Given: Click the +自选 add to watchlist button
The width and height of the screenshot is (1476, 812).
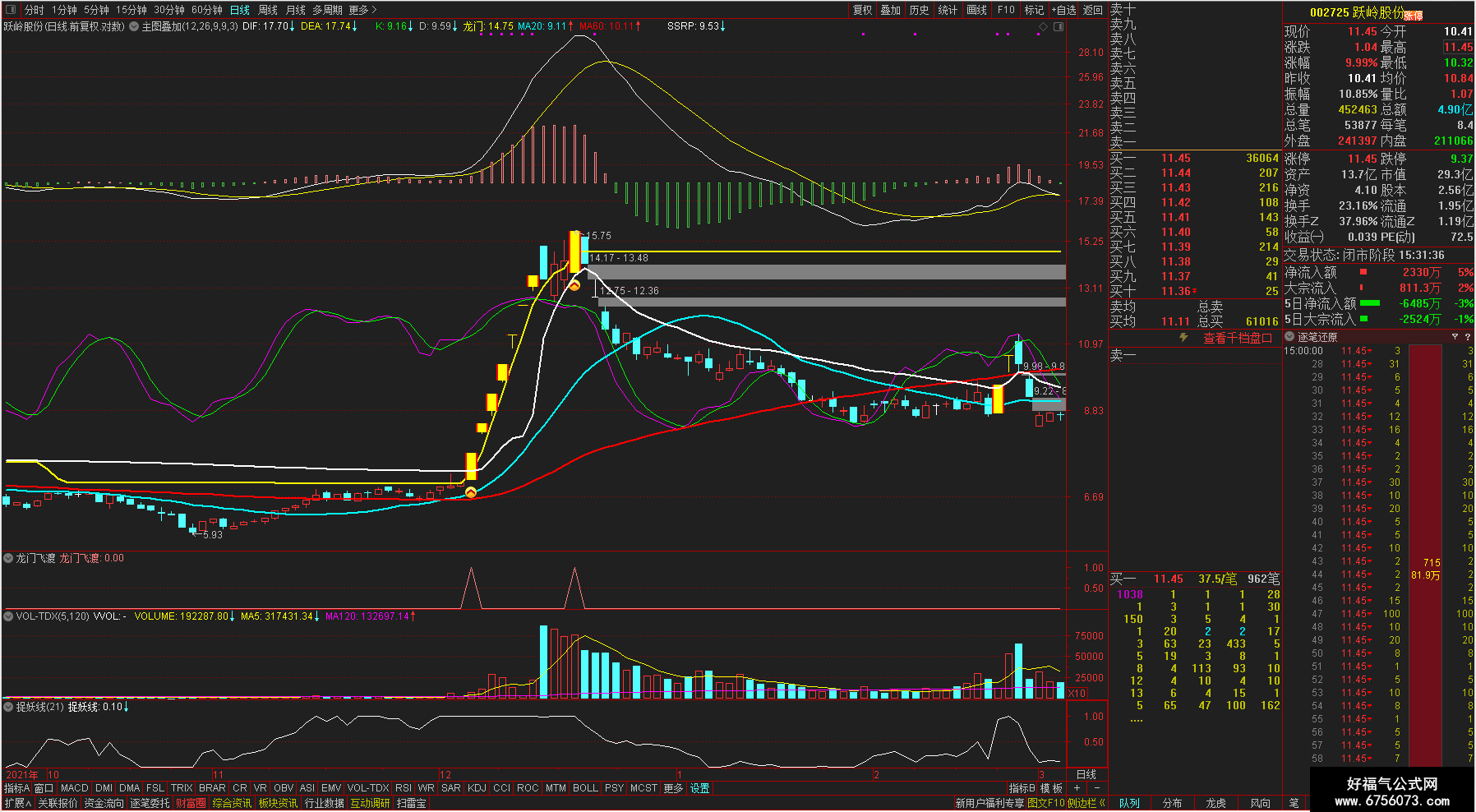Looking at the screenshot, I should [1063, 10].
